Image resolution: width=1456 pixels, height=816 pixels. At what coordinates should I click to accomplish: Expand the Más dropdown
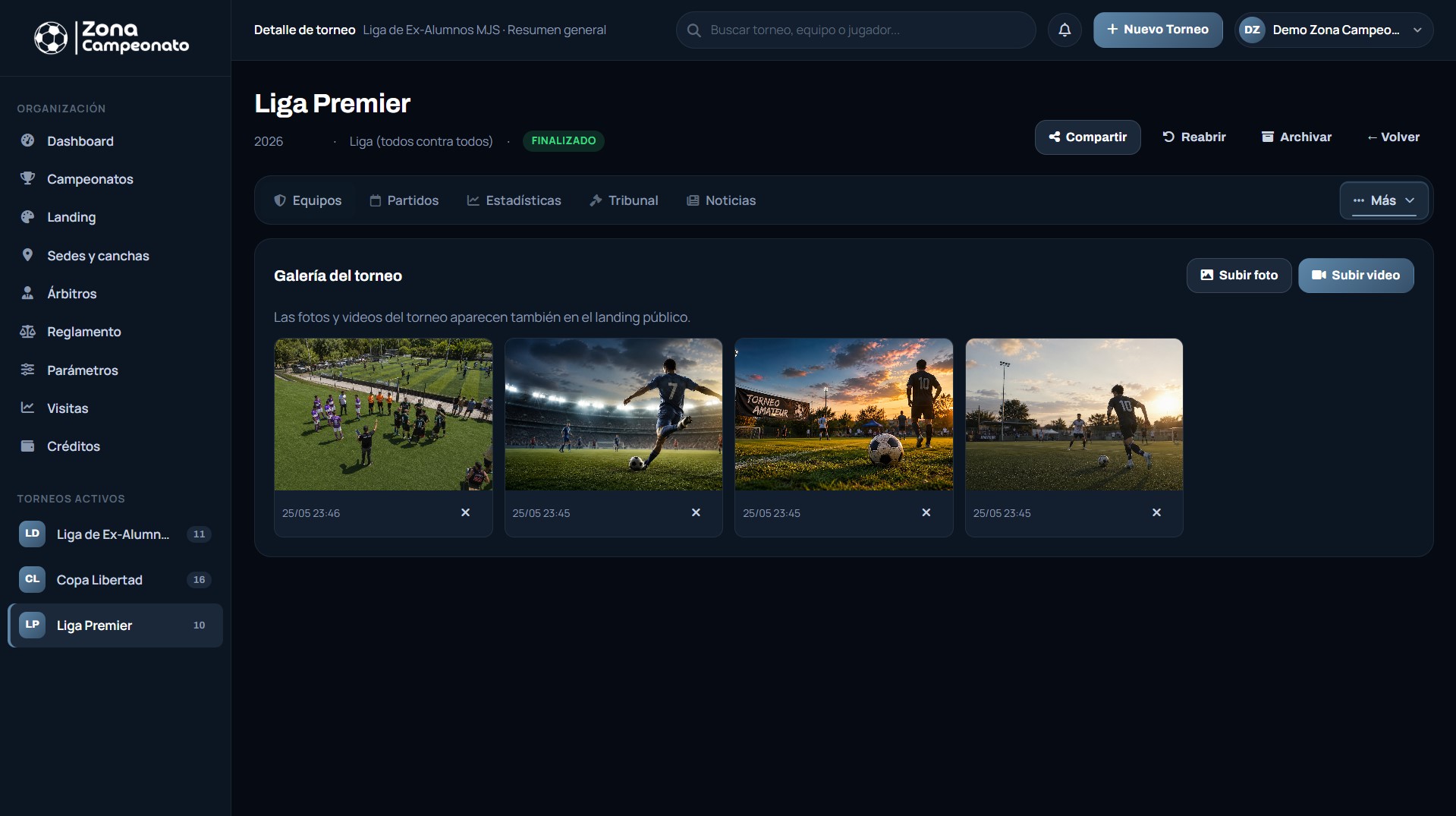coord(1384,200)
